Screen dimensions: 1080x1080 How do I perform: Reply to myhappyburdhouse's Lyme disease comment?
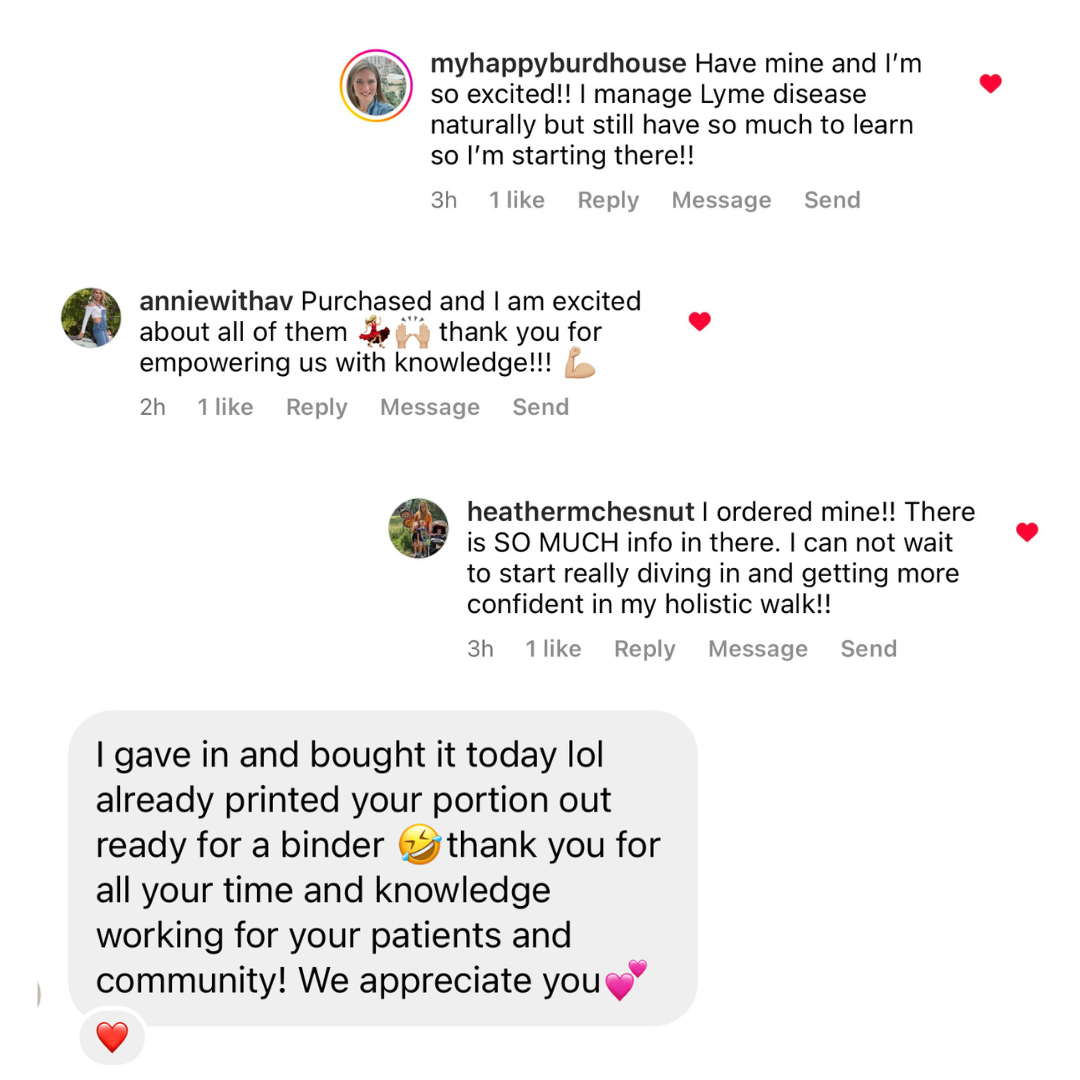point(608,200)
